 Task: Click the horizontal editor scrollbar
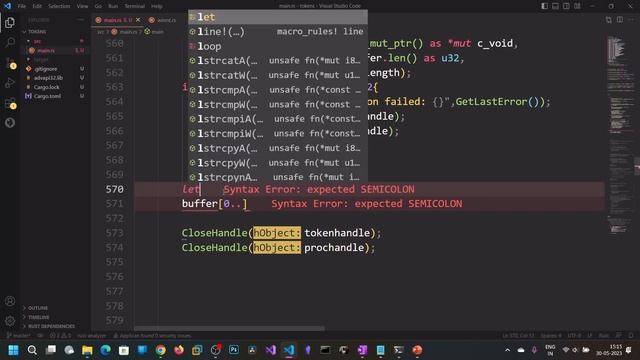point(229,328)
